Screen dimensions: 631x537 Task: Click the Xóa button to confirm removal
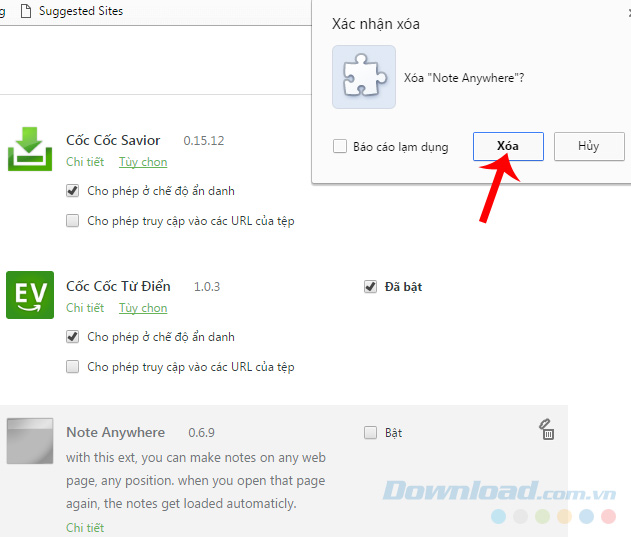pyautogui.click(x=508, y=146)
